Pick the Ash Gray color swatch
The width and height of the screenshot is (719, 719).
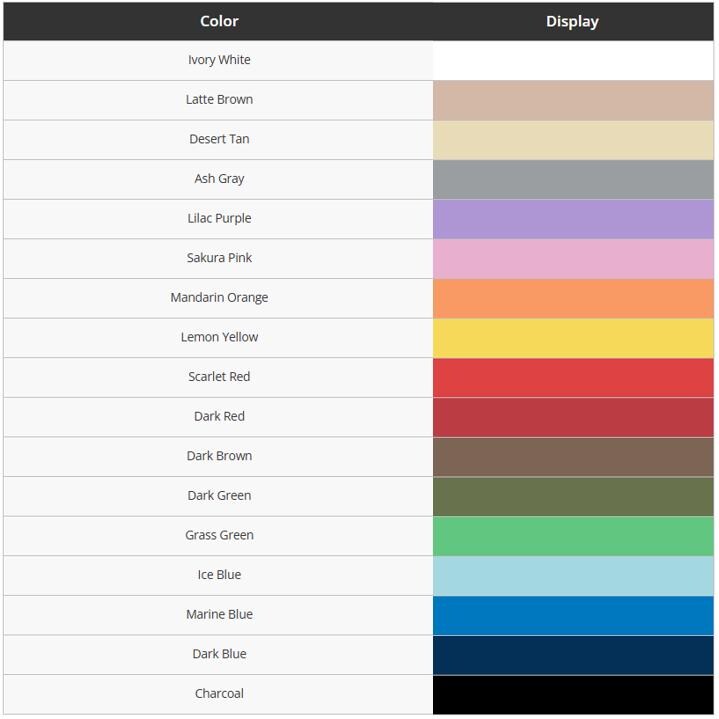pos(573,180)
